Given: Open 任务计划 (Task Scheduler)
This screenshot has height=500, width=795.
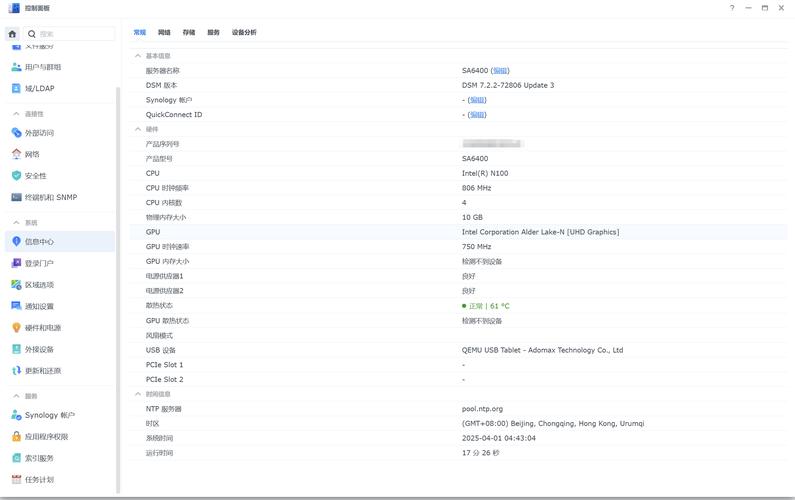Looking at the screenshot, I should [x=39, y=480].
